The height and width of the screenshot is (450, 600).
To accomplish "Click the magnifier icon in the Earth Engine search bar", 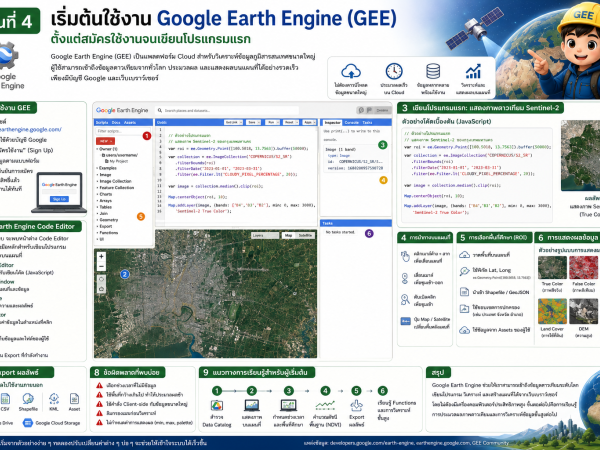I will tap(160, 110).
